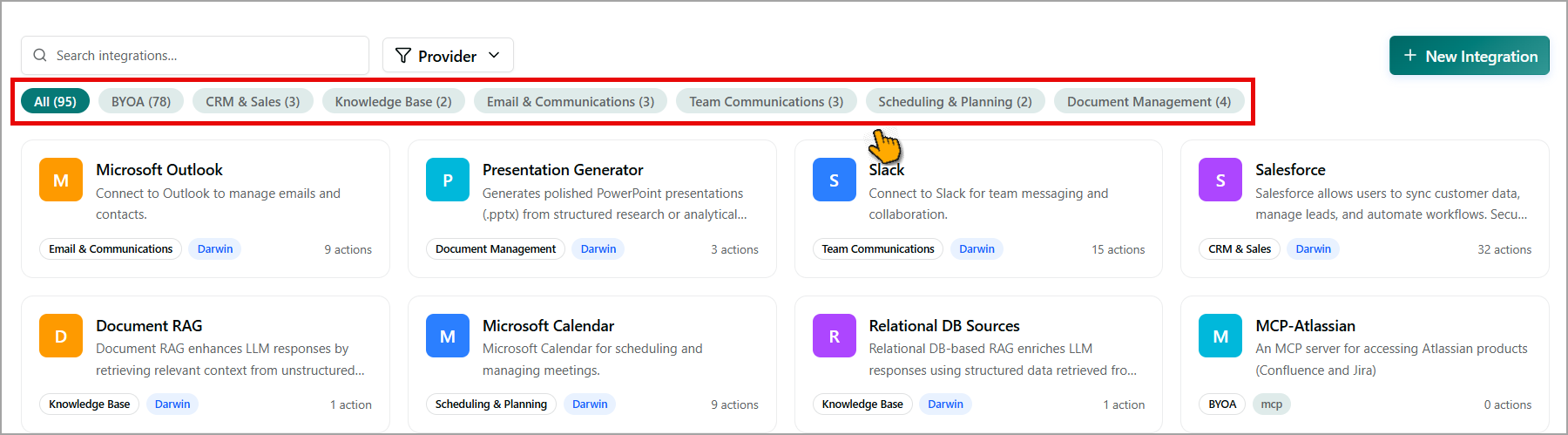Image resolution: width=1568 pixels, height=435 pixels.
Task: Click the 9 actions text on Microsoft Outlook
Action: [348, 249]
